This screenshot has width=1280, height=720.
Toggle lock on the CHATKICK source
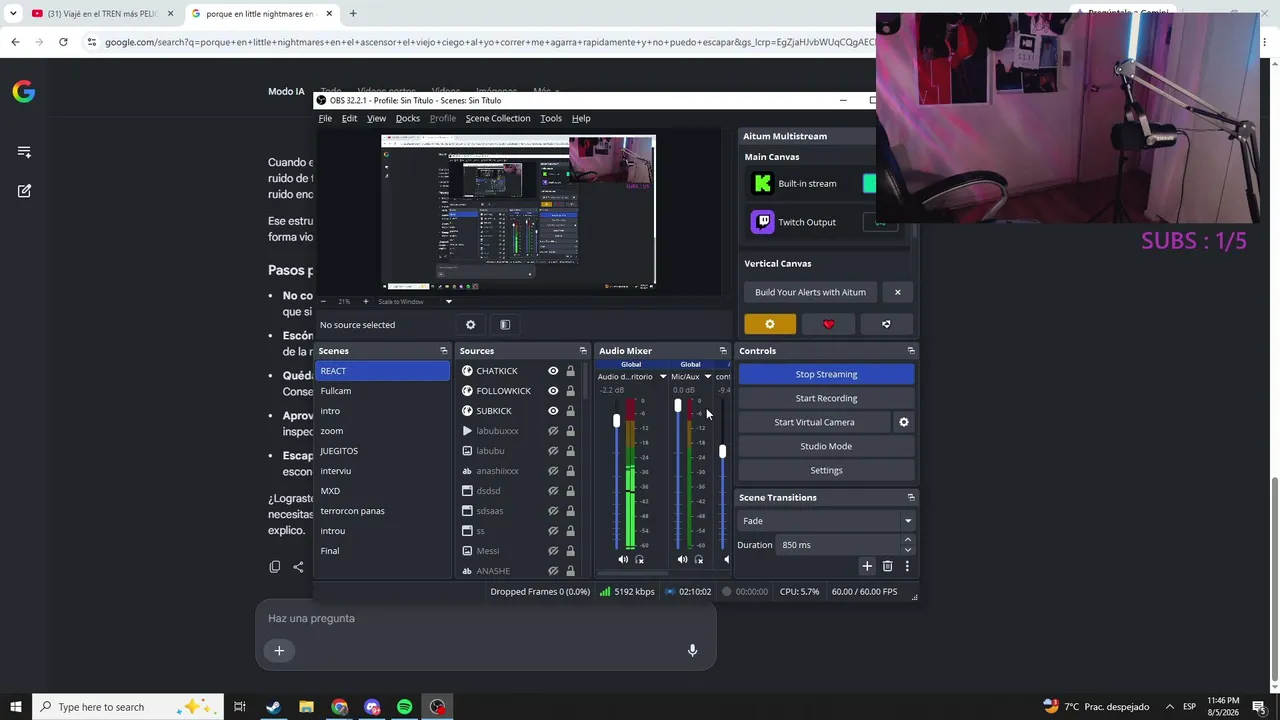(x=570, y=371)
